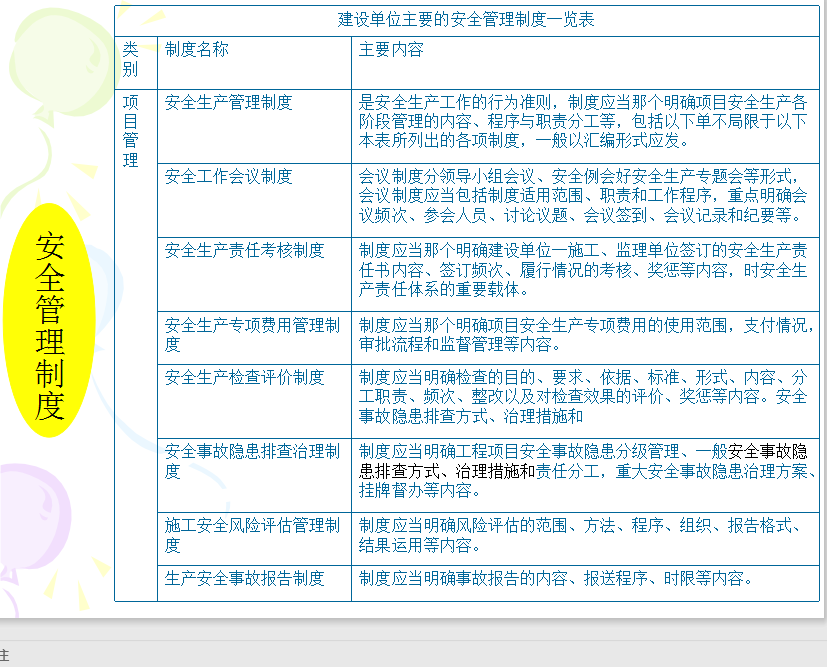Select the cell 安全工作会议制度
The height and width of the screenshot is (667, 827).
(x=254, y=200)
